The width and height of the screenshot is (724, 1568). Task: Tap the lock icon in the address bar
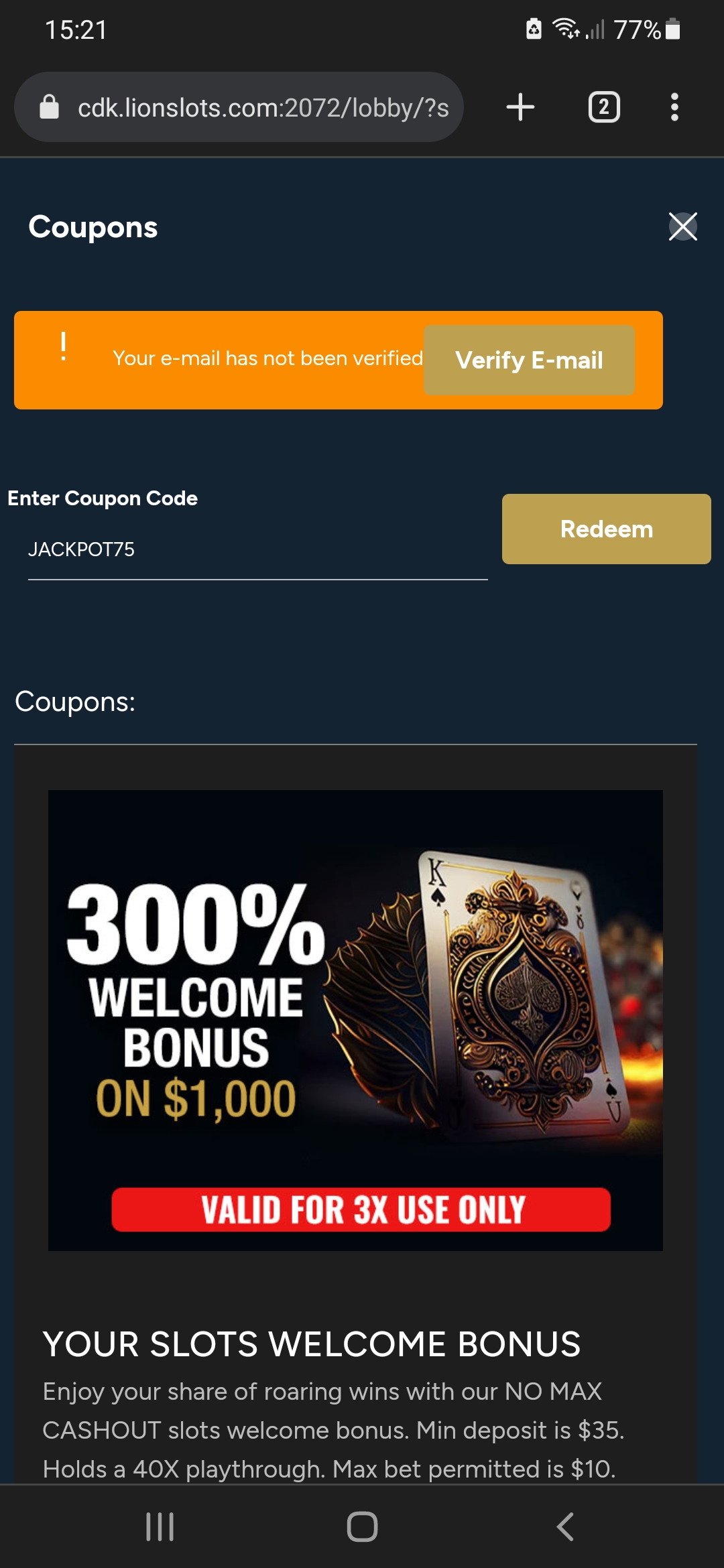point(49,107)
